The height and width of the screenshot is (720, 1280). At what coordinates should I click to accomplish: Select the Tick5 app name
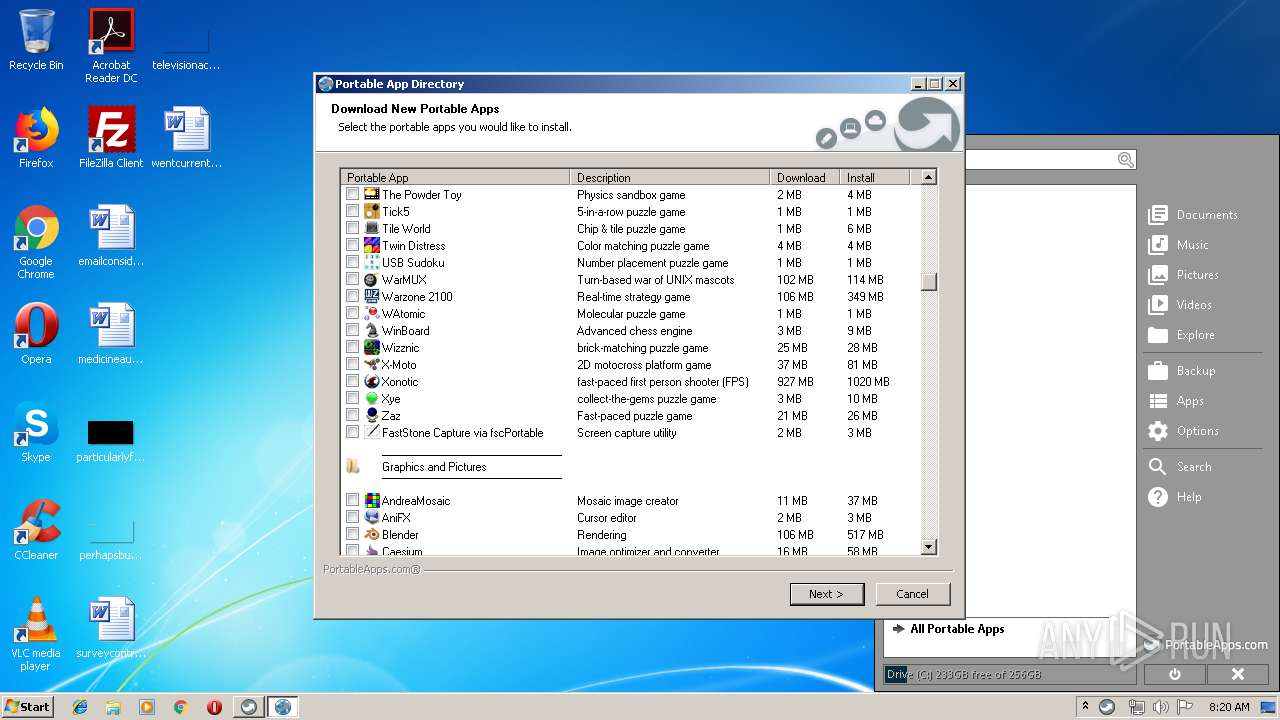tap(396, 212)
